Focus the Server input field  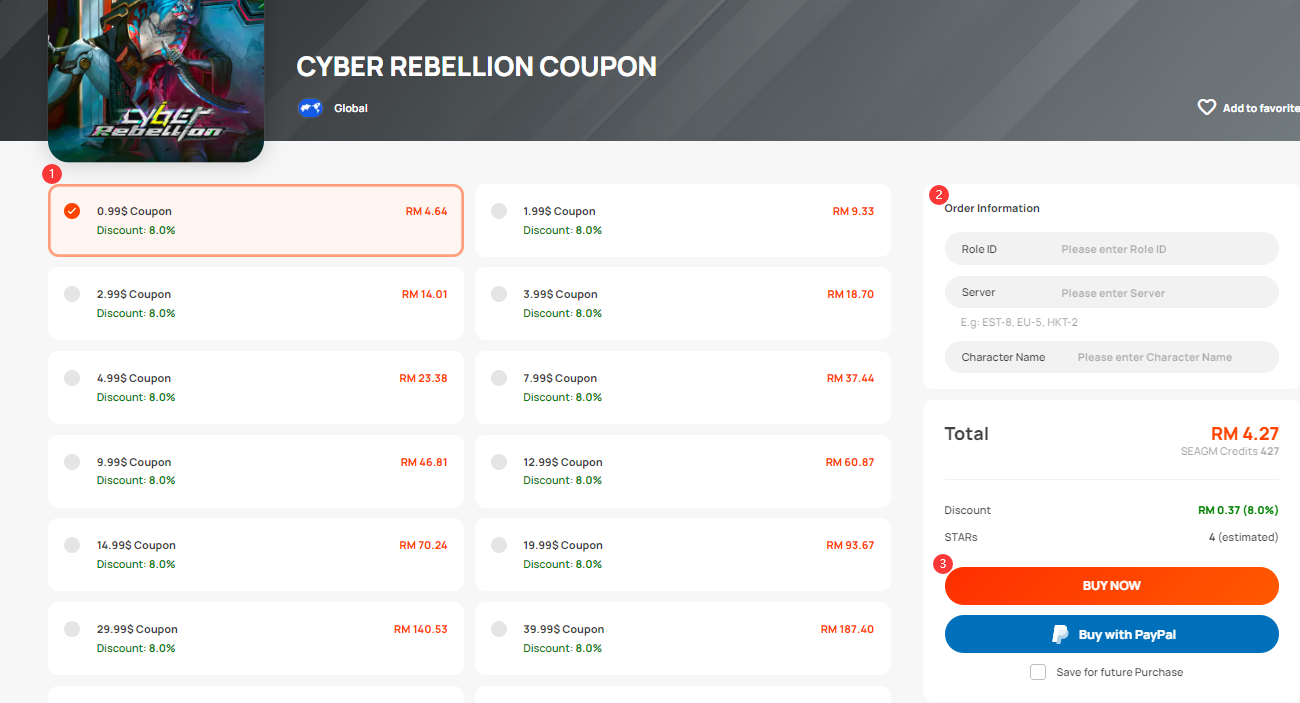1112,293
